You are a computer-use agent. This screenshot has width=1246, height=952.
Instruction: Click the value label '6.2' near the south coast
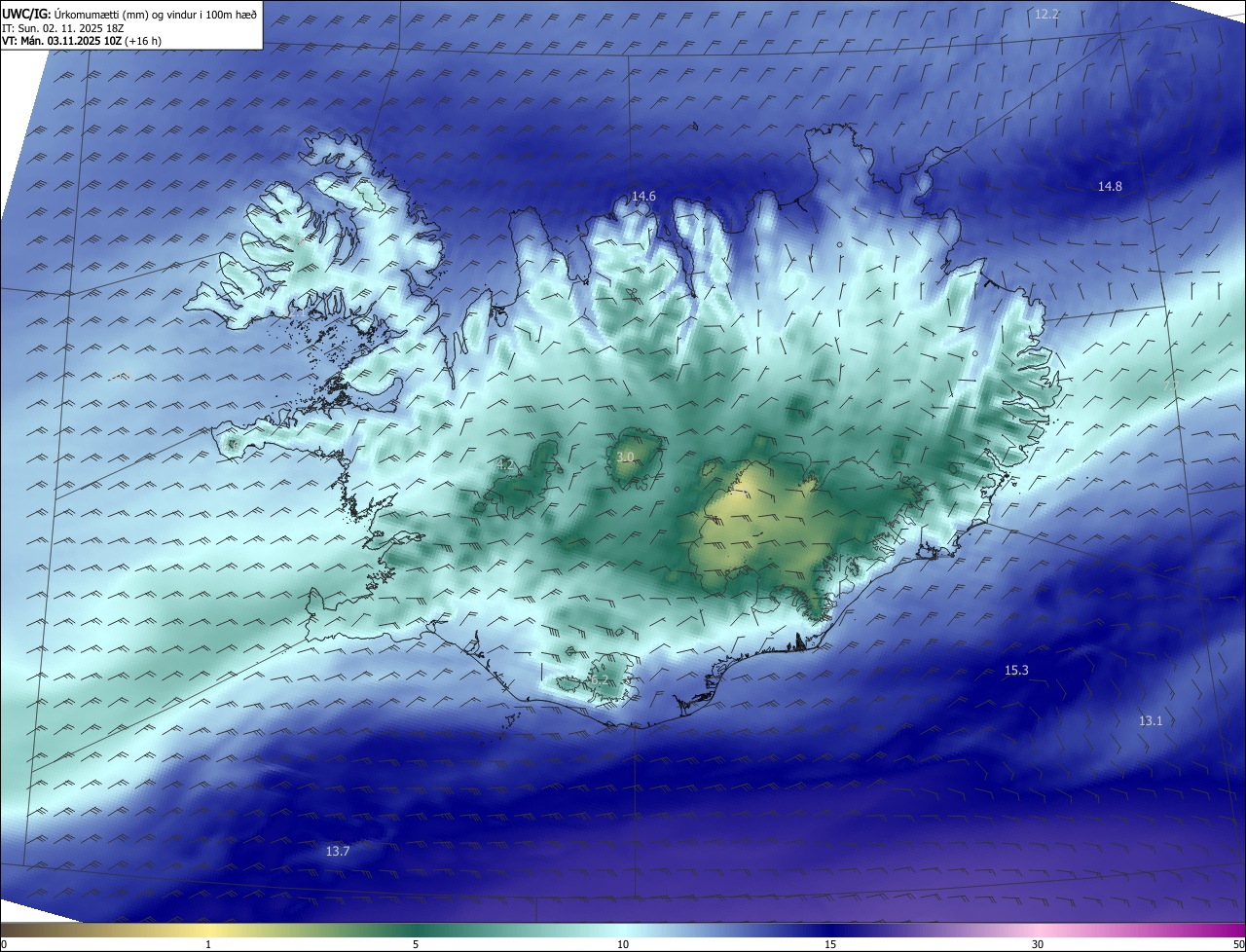coord(599,680)
